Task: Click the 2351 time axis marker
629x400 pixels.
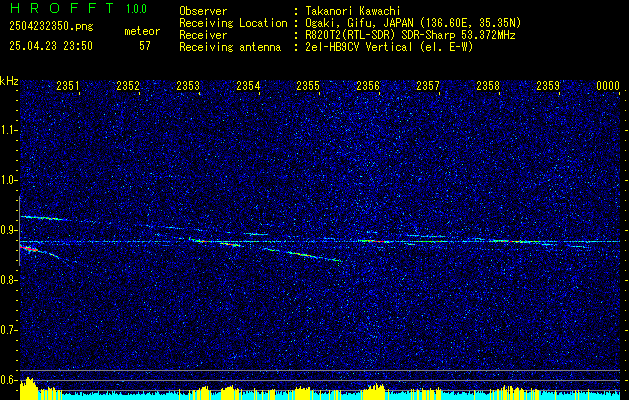Action: pyautogui.click(x=68, y=86)
